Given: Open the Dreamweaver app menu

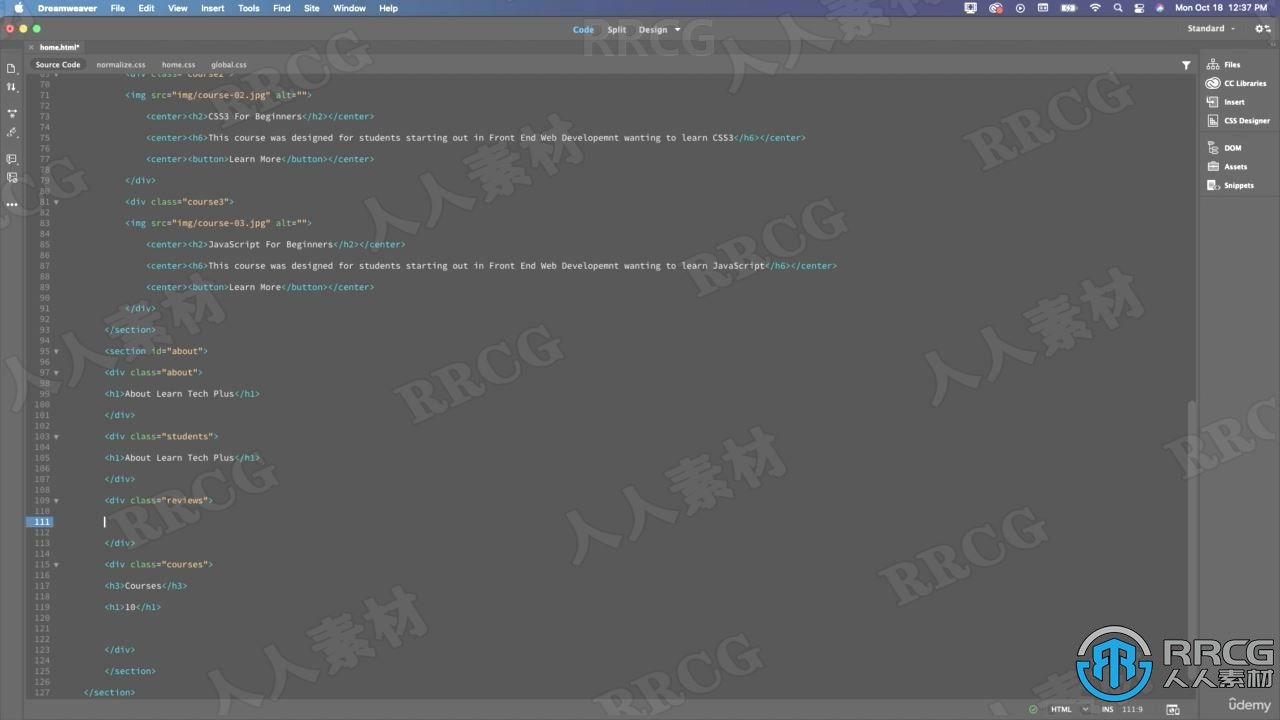Looking at the screenshot, I should (68, 8).
